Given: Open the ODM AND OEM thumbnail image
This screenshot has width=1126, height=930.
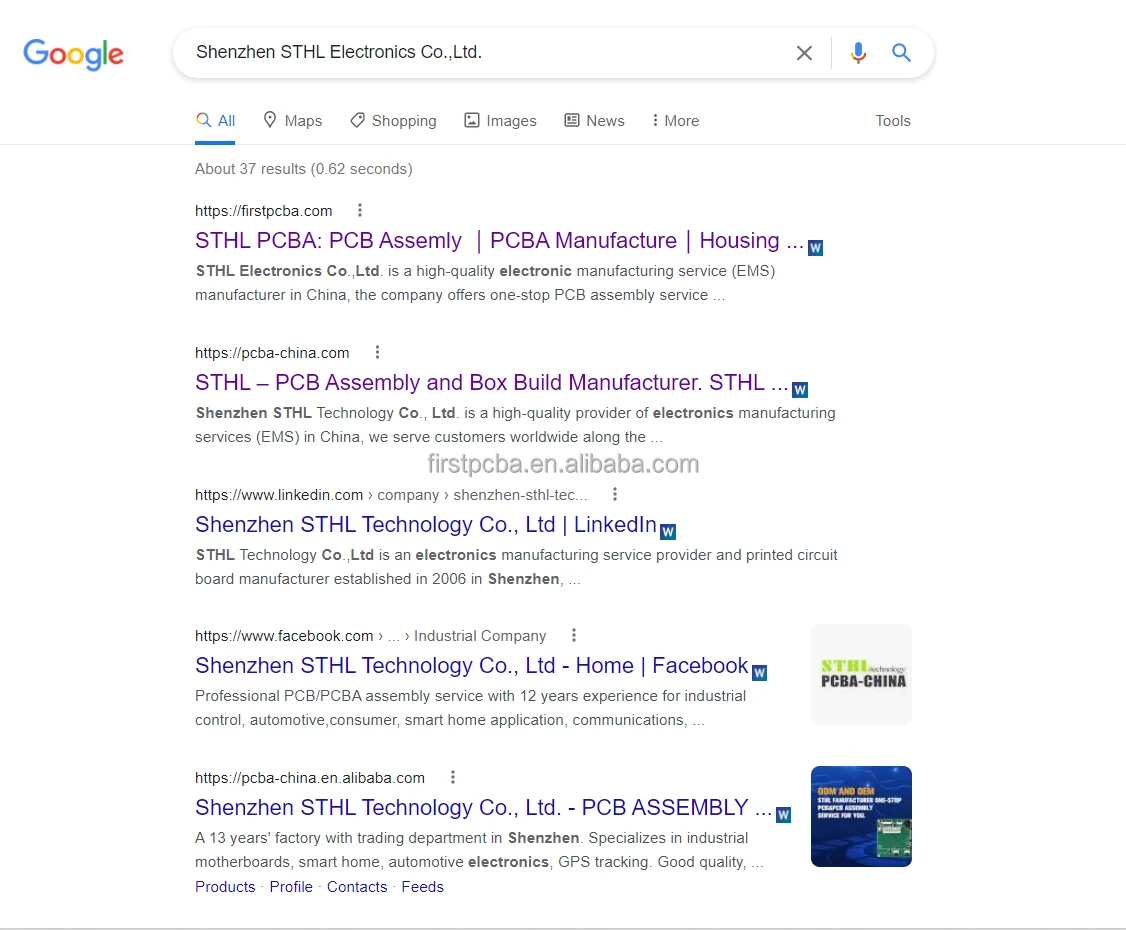Looking at the screenshot, I should [862, 817].
